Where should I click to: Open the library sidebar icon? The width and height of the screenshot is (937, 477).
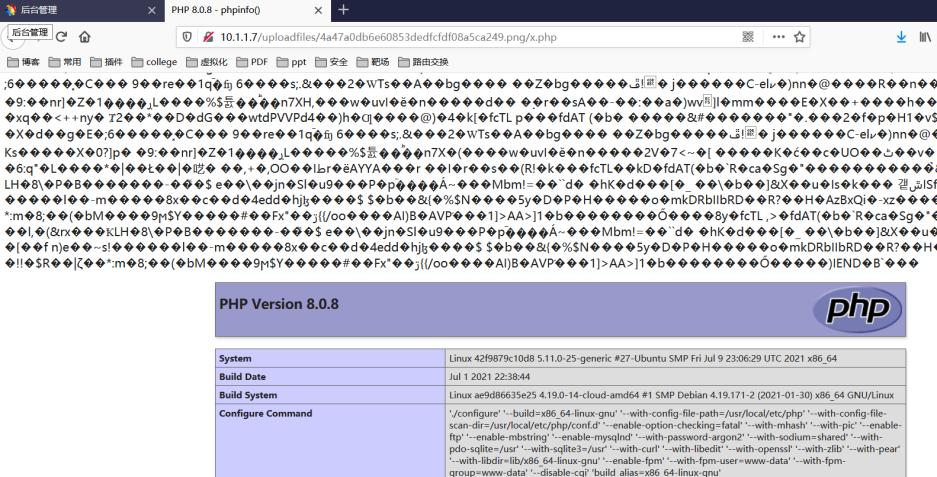pyautogui.click(x=925, y=37)
